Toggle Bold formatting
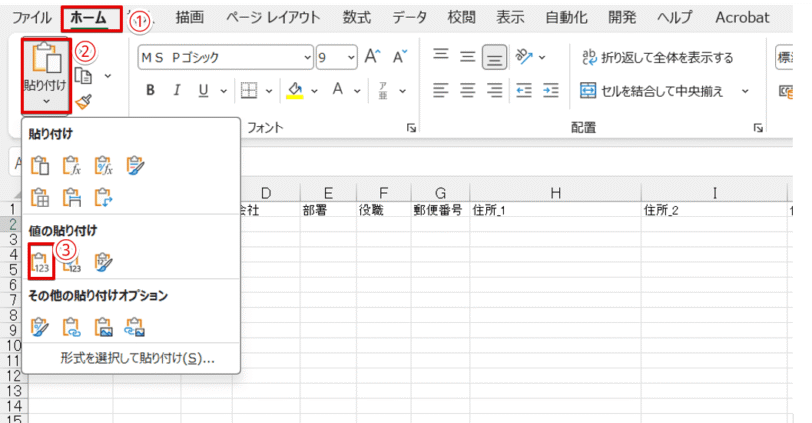Image resolution: width=812 pixels, height=423 pixels. tap(150, 91)
